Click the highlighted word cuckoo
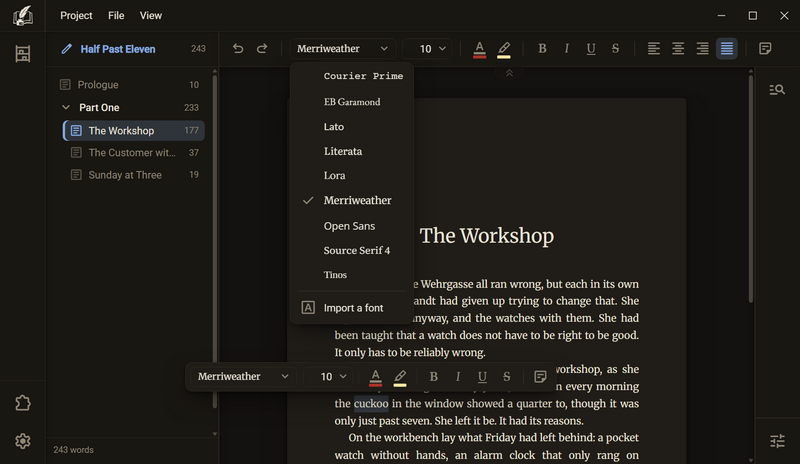This screenshot has width=800, height=464. pyautogui.click(x=371, y=404)
